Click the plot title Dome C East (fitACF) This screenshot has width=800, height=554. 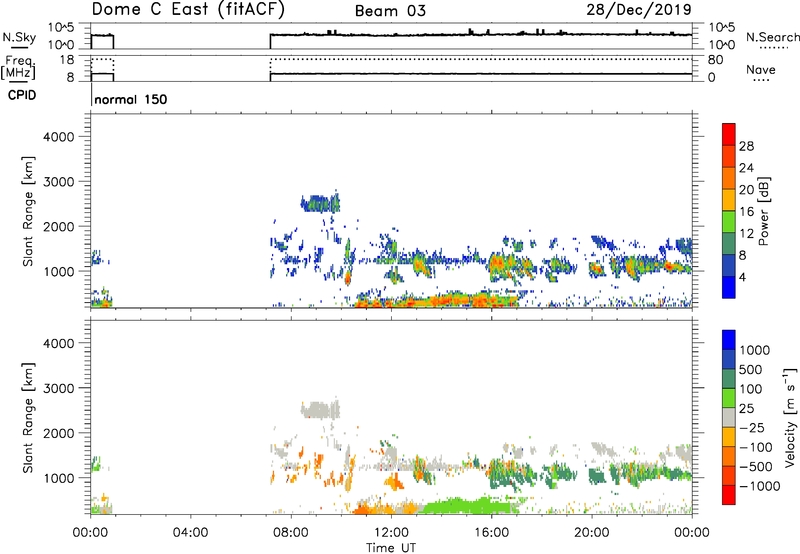188,10
